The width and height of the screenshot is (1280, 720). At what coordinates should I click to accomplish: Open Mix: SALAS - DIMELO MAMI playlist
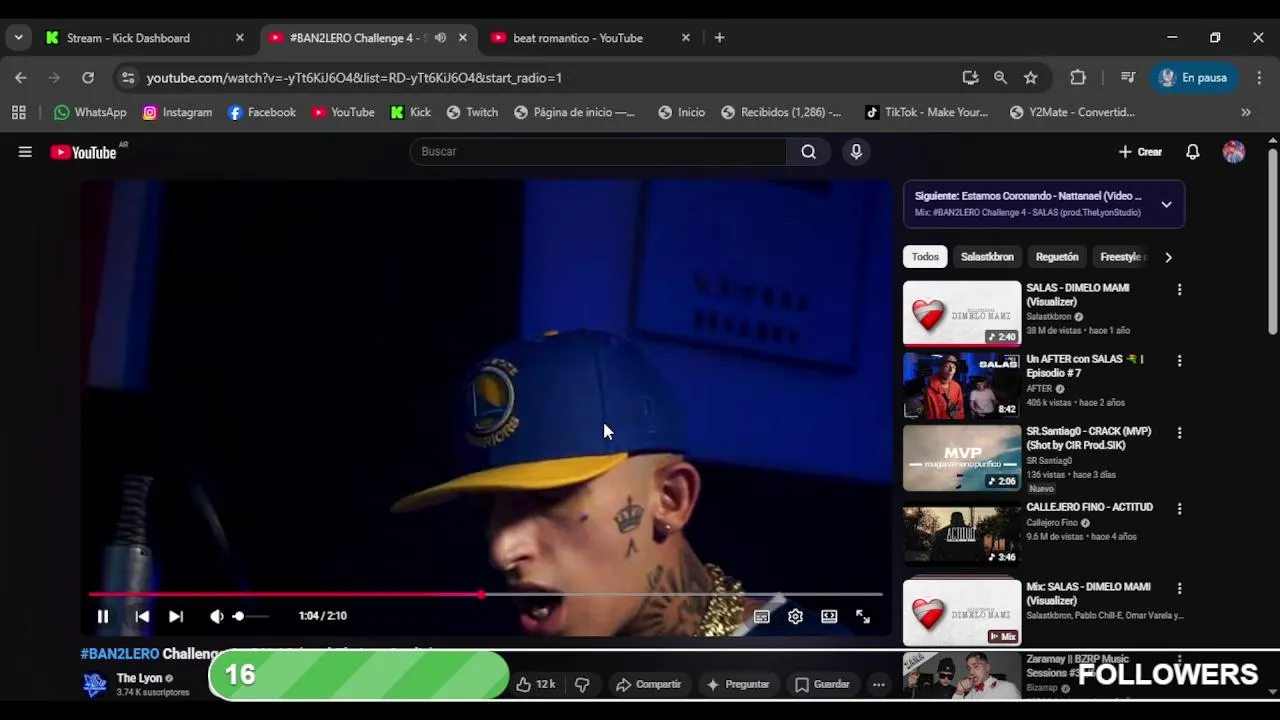pyautogui.click(x=962, y=612)
